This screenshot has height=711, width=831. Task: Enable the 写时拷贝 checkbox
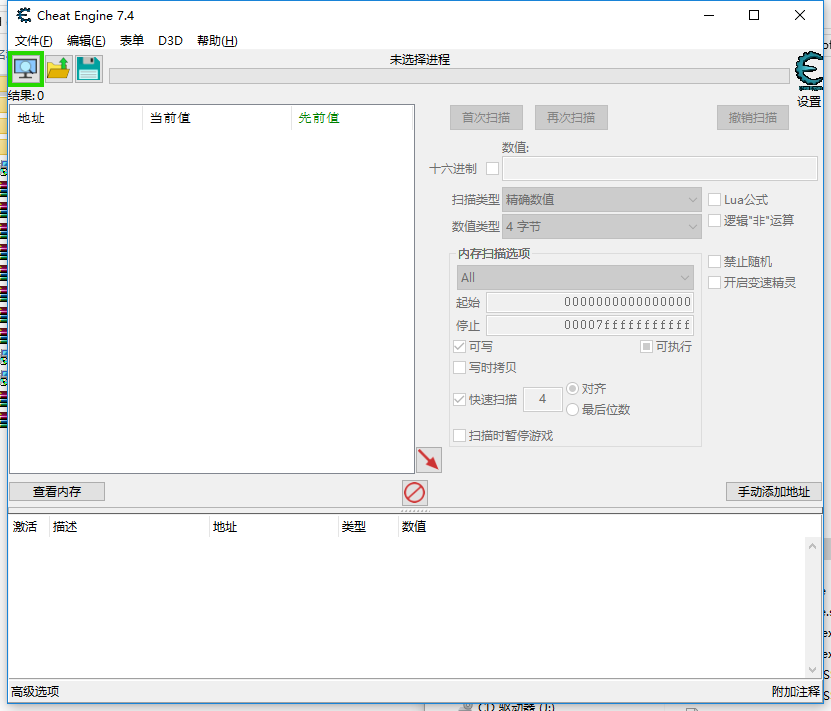[x=459, y=367]
